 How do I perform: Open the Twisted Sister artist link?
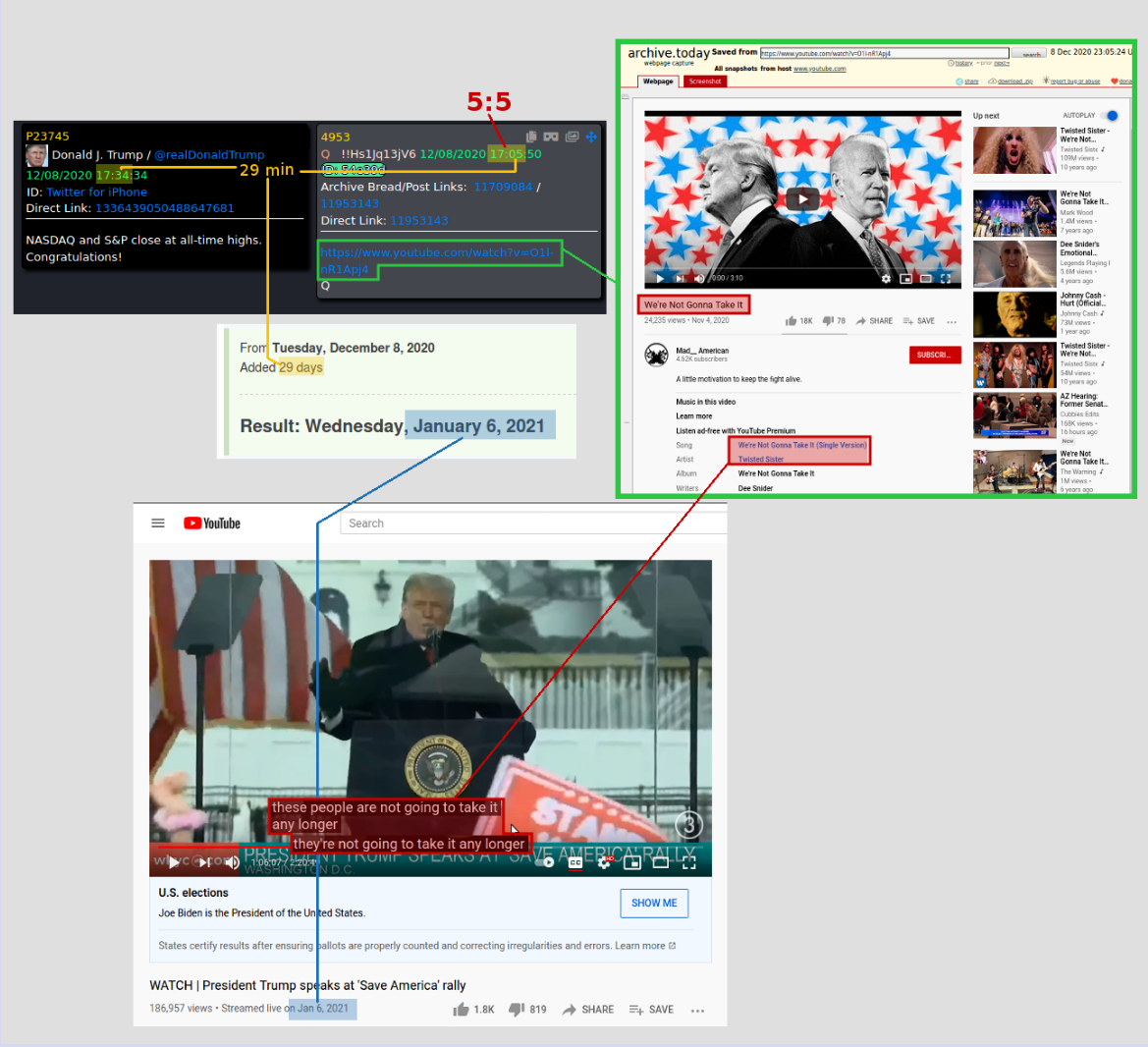761,459
